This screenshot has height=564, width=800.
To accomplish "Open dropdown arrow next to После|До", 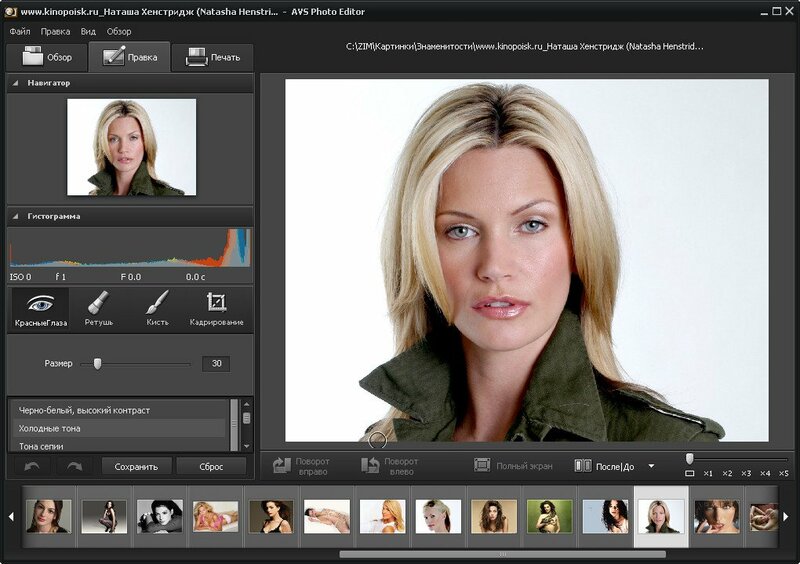I will pos(651,466).
